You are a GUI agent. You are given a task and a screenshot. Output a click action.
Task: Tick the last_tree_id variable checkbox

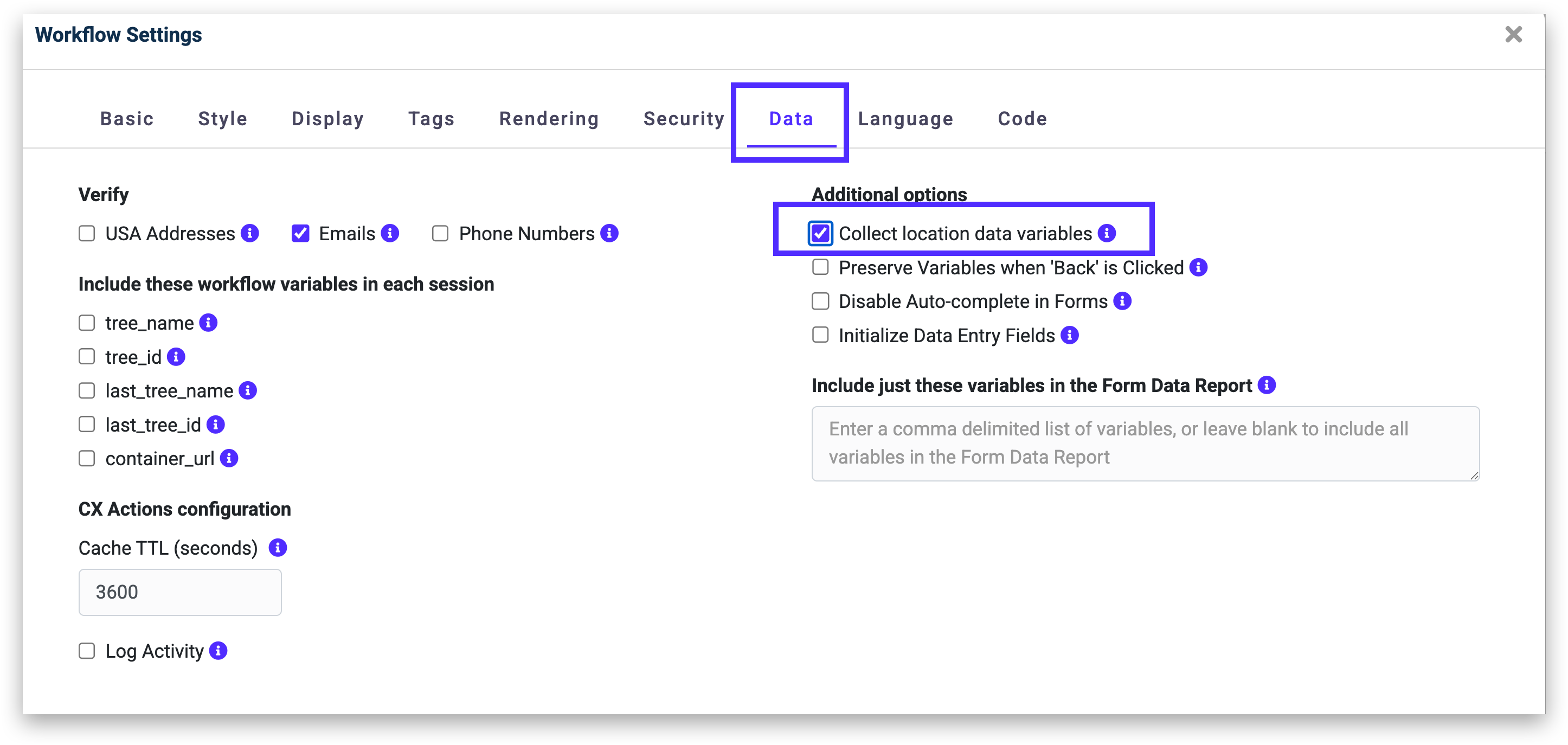tap(87, 424)
